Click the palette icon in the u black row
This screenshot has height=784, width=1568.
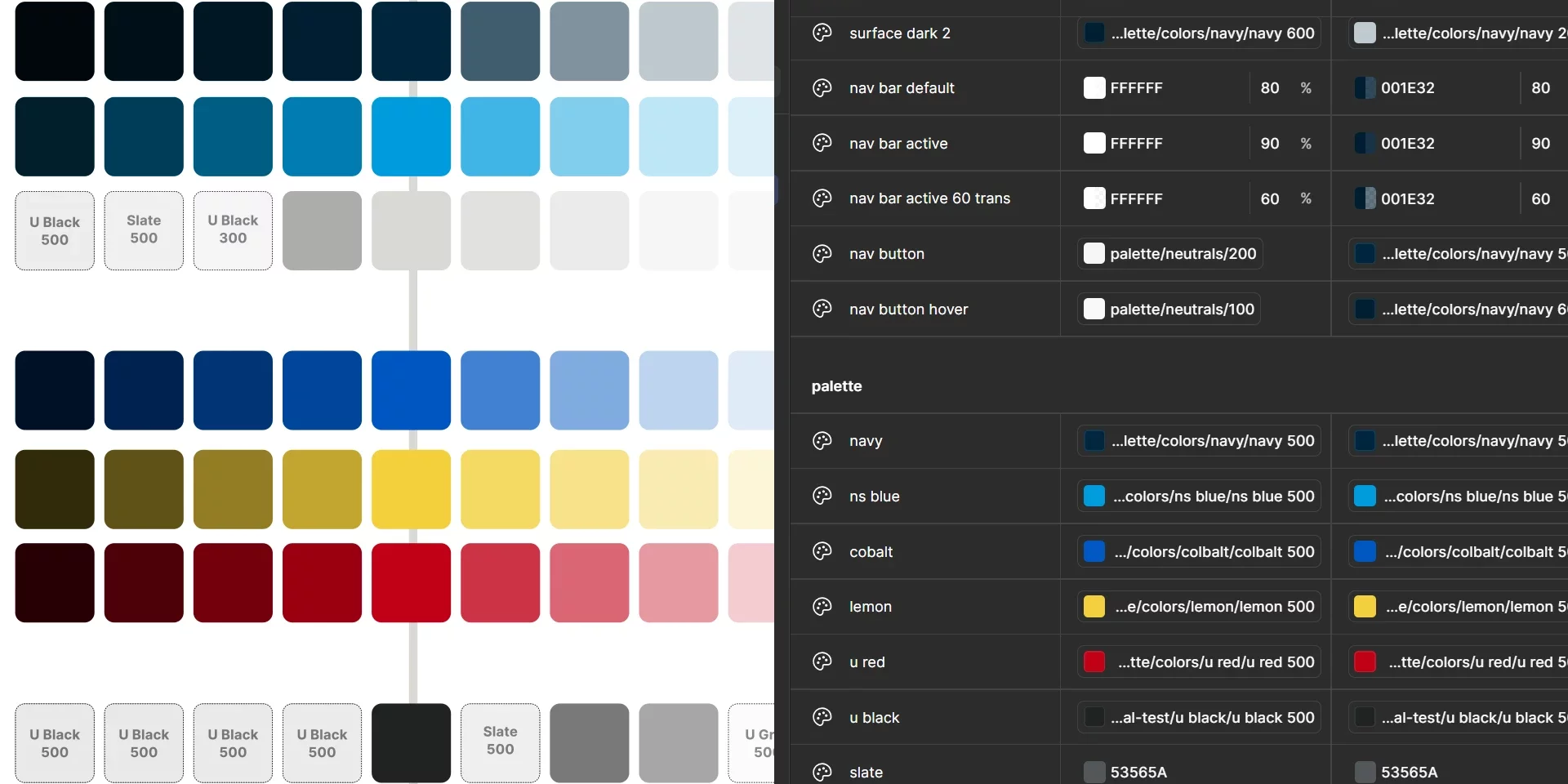(822, 717)
